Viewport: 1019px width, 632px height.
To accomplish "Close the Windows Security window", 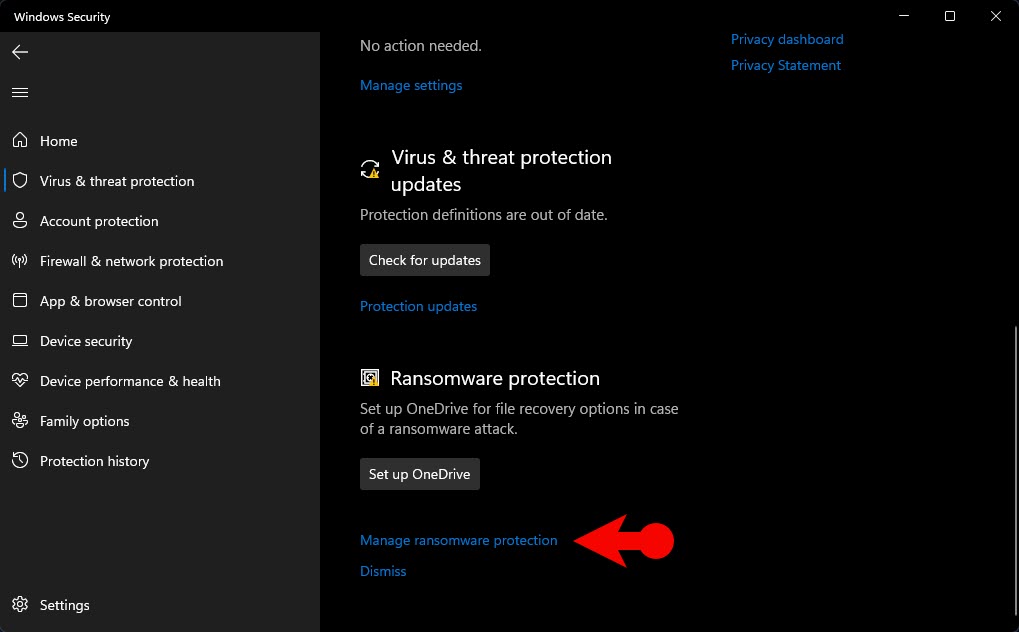I will coord(996,16).
